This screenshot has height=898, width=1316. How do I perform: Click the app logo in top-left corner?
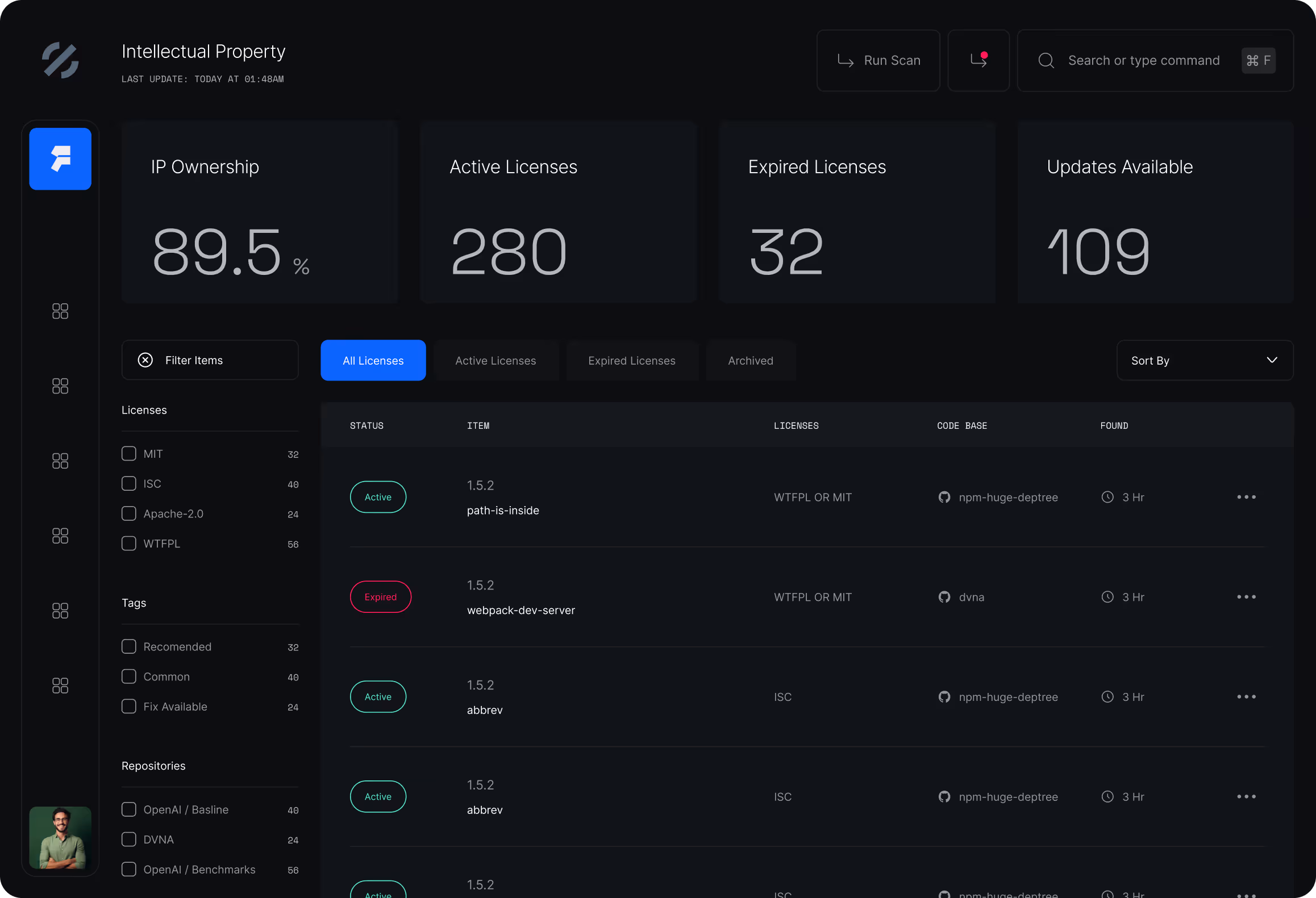coord(60,60)
